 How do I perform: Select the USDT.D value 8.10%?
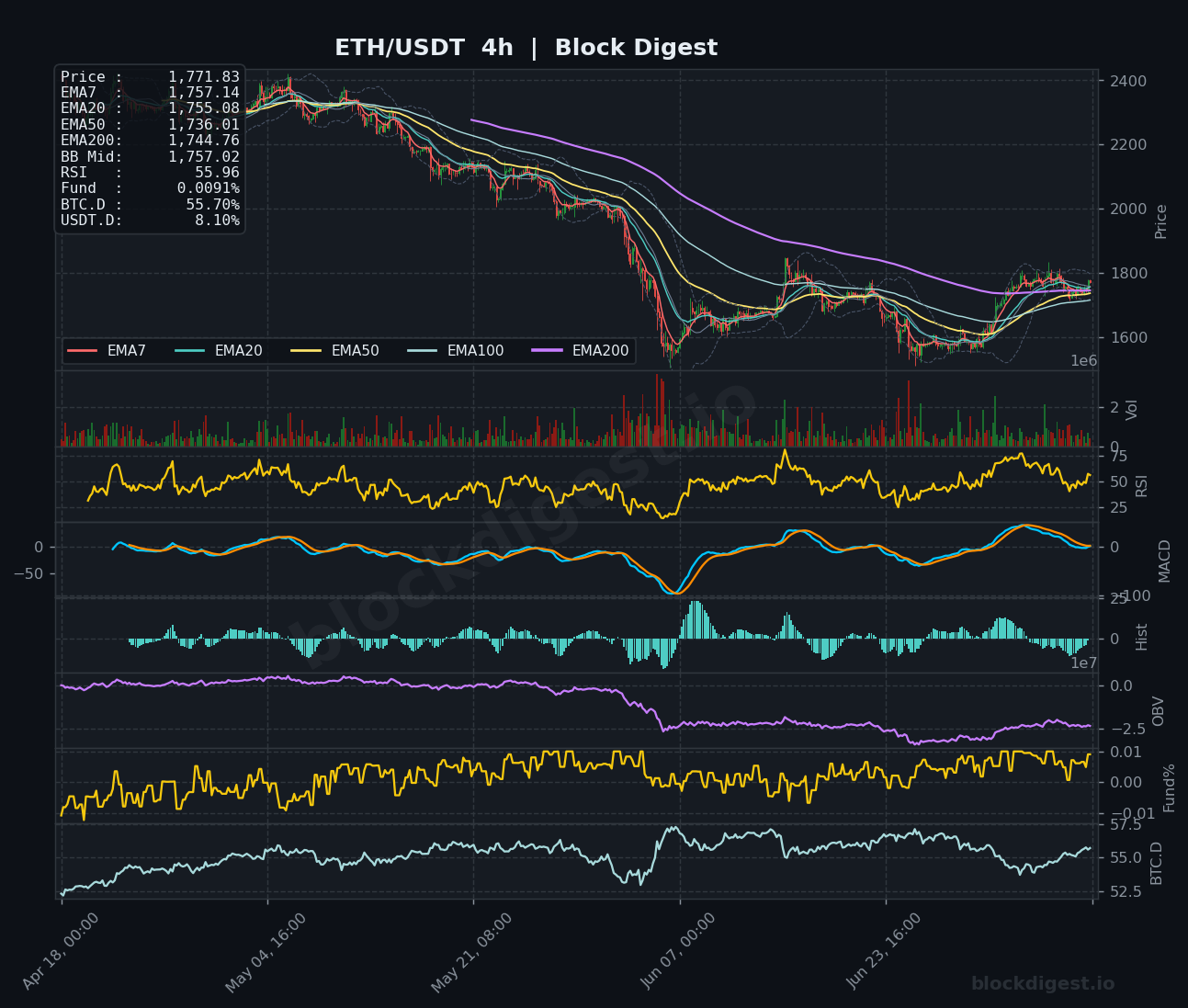pyautogui.click(x=217, y=221)
